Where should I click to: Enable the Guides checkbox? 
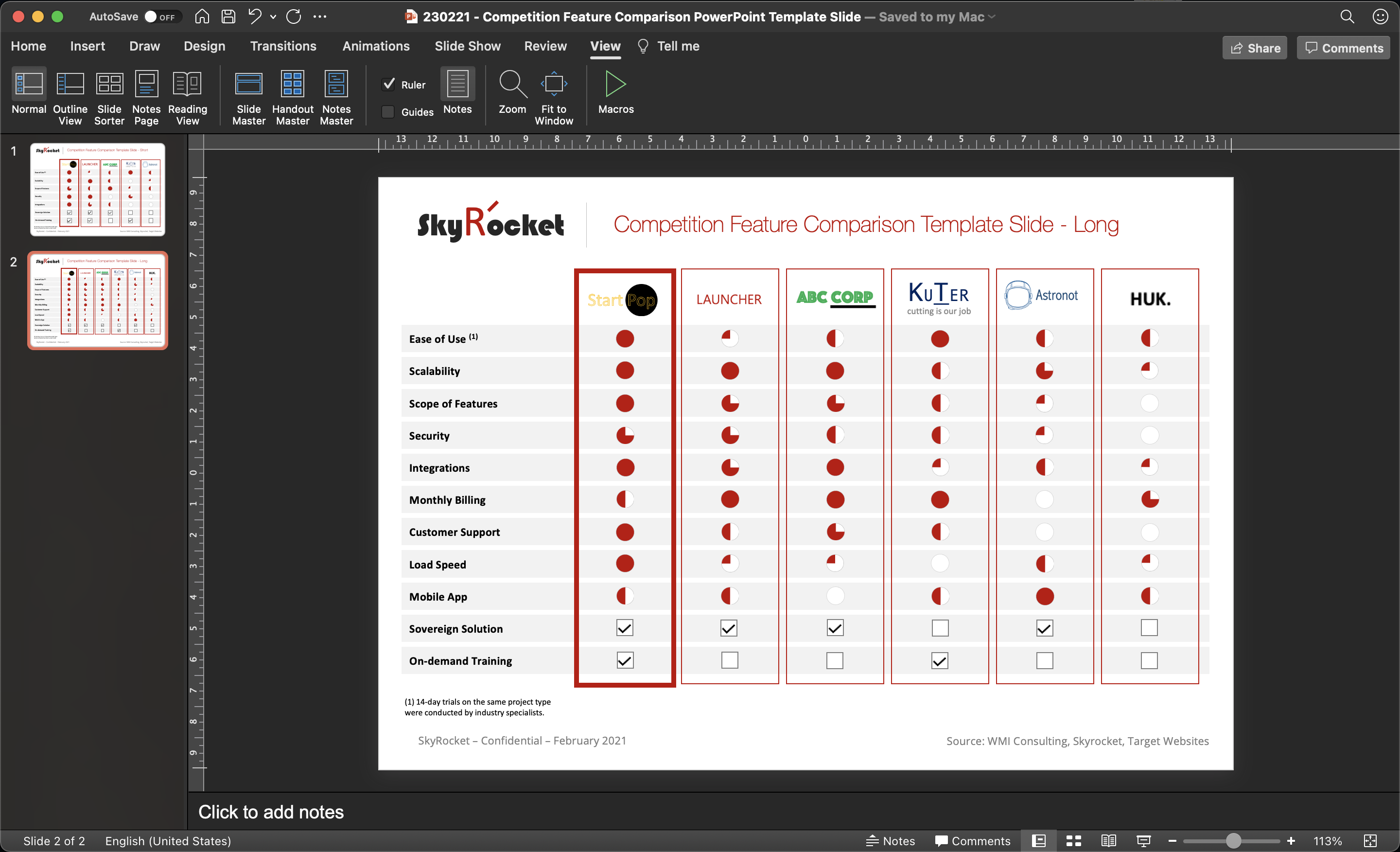(388, 111)
